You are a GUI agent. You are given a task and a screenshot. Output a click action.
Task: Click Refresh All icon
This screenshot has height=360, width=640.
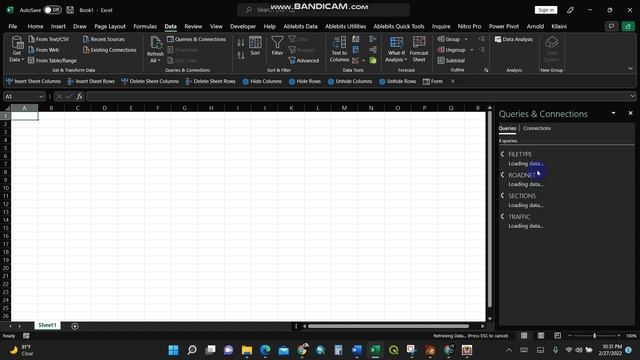pyautogui.click(x=156, y=49)
